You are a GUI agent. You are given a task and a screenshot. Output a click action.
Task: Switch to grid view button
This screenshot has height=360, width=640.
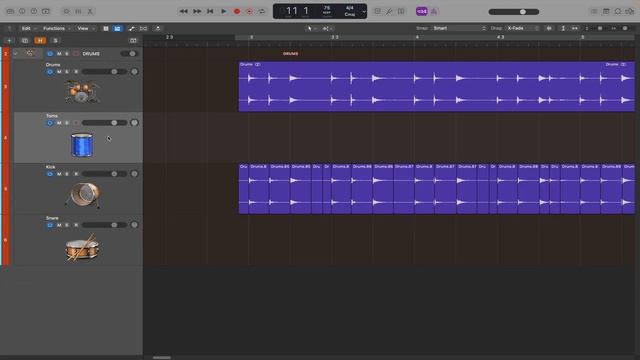click(106, 28)
